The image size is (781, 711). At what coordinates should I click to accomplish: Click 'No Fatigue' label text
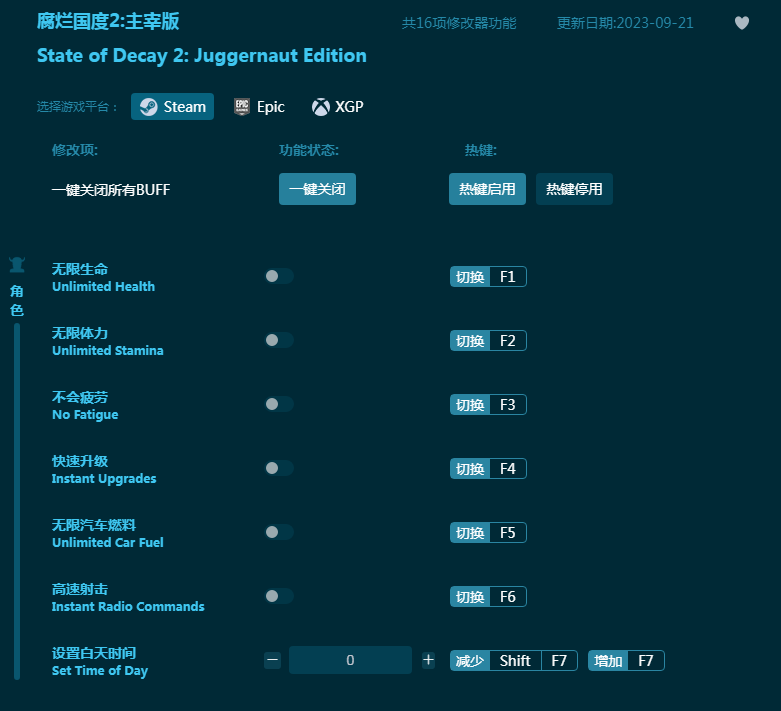pos(85,415)
